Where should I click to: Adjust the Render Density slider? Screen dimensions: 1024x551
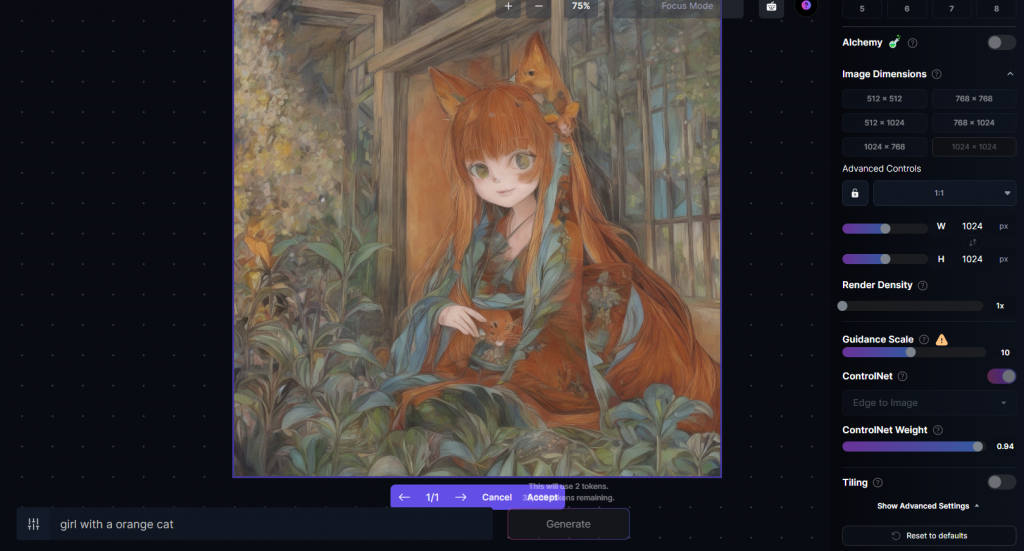[x=912, y=306]
